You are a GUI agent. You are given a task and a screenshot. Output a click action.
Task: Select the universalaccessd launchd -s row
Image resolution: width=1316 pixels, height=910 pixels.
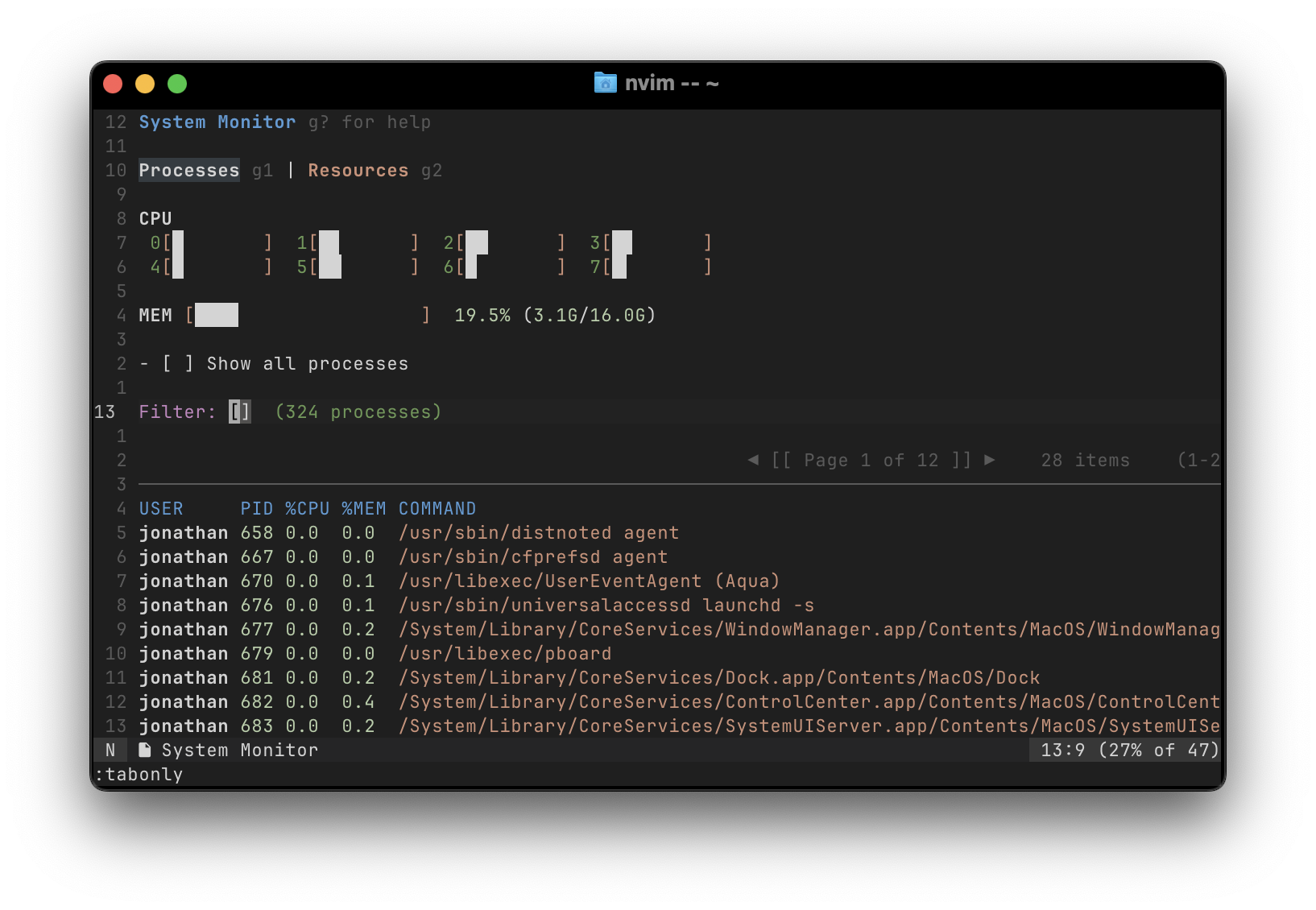tap(680, 605)
